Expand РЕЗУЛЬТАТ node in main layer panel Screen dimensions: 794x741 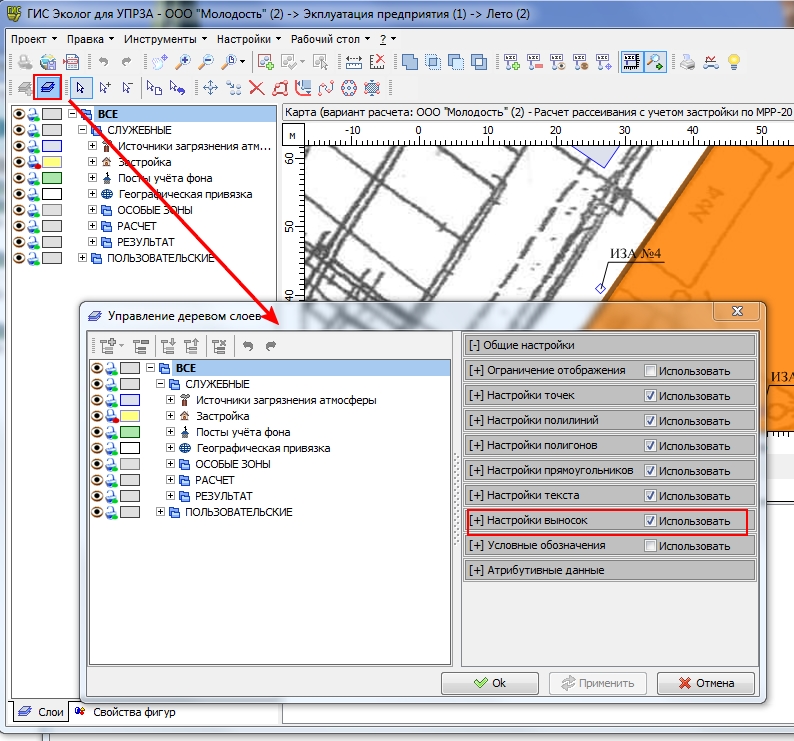pyautogui.click(x=92, y=242)
